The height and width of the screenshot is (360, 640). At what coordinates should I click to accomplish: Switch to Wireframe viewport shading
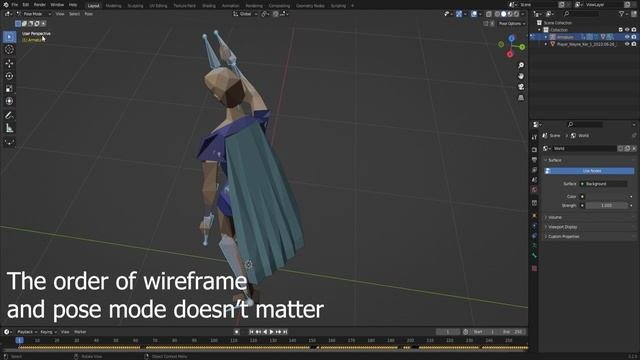coord(497,14)
